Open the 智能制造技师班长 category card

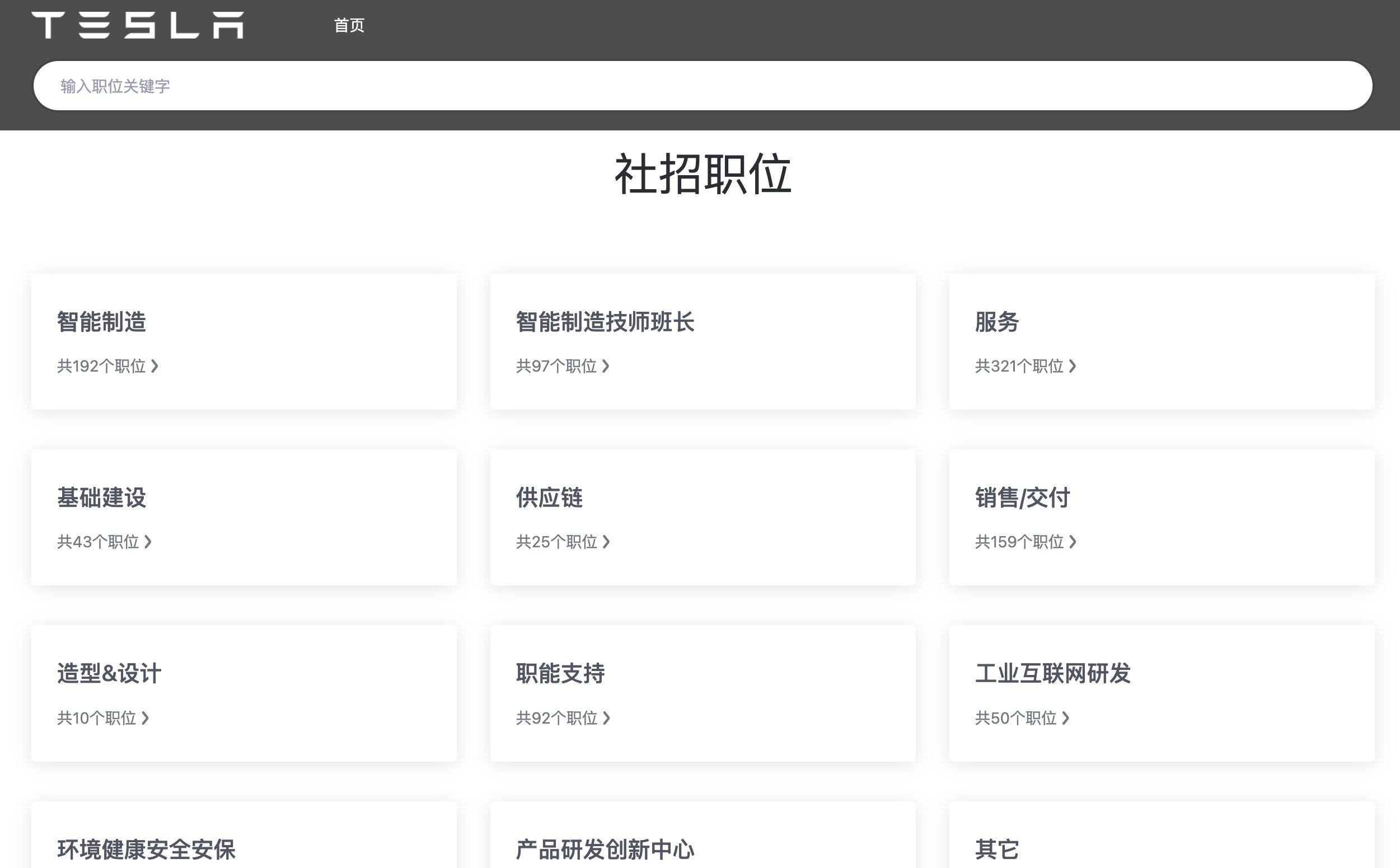605,322
